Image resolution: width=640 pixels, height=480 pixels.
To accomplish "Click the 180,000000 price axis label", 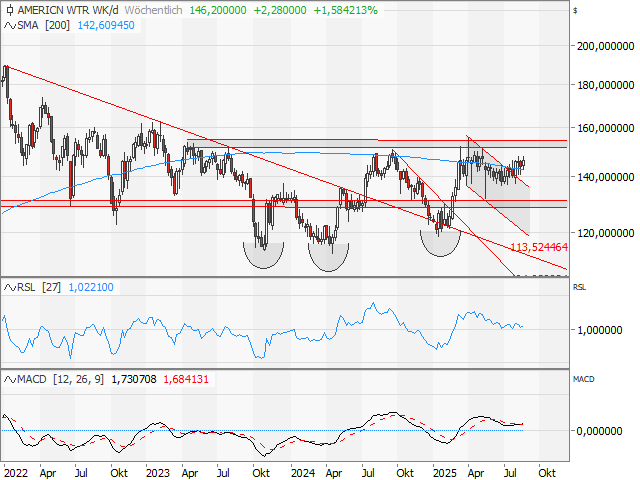I will tap(606, 85).
